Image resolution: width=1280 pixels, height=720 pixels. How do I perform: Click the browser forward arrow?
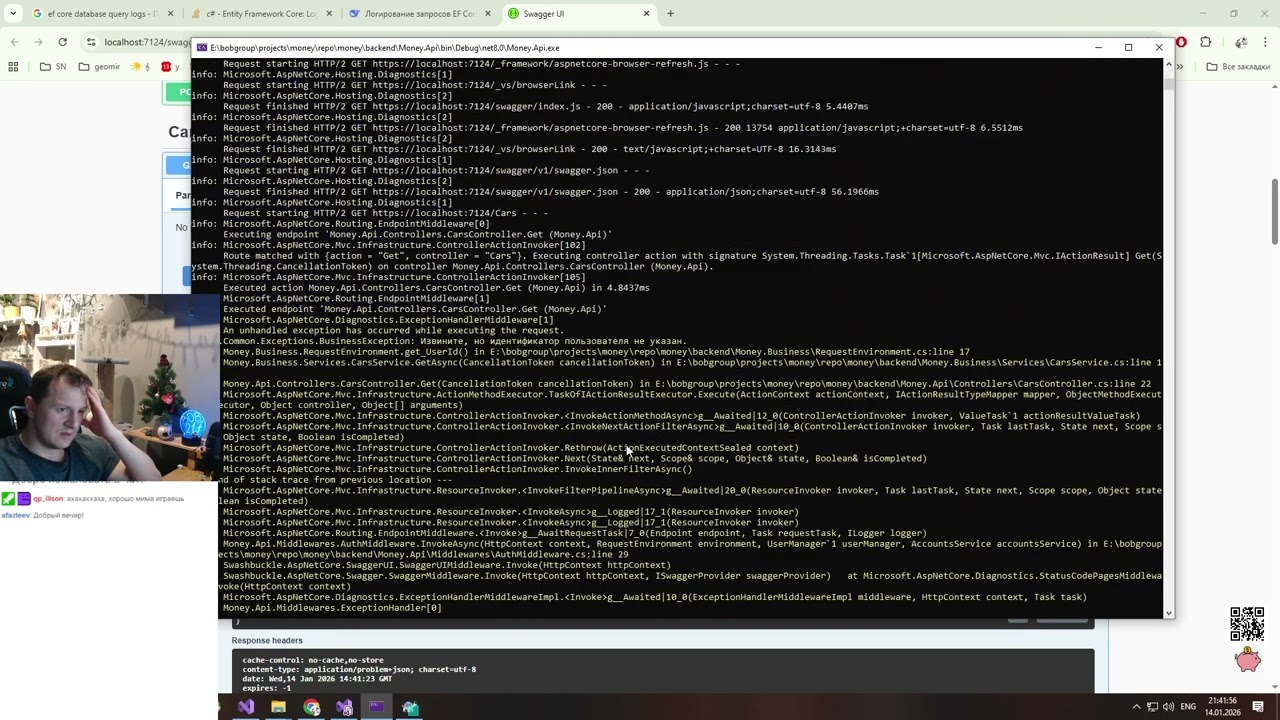coord(38,42)
